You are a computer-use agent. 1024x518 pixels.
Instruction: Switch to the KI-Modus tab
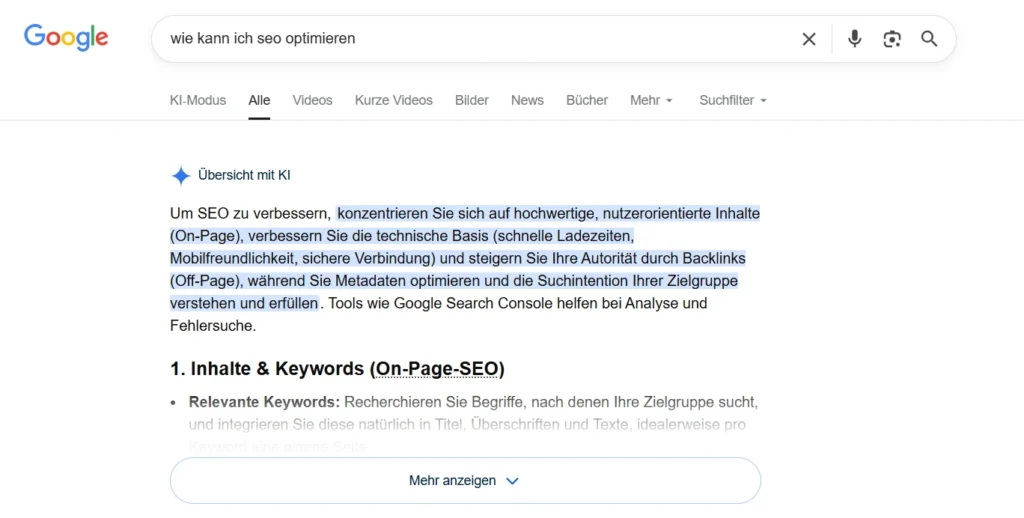click(198, 100)
